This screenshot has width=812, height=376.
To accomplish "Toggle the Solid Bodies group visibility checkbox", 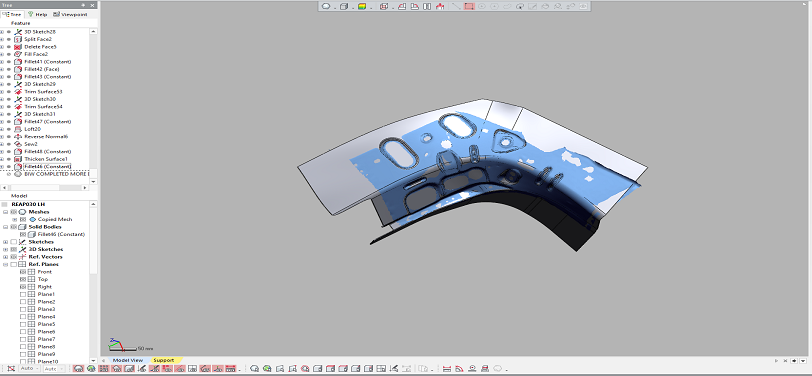I will (x=13, y=227).
